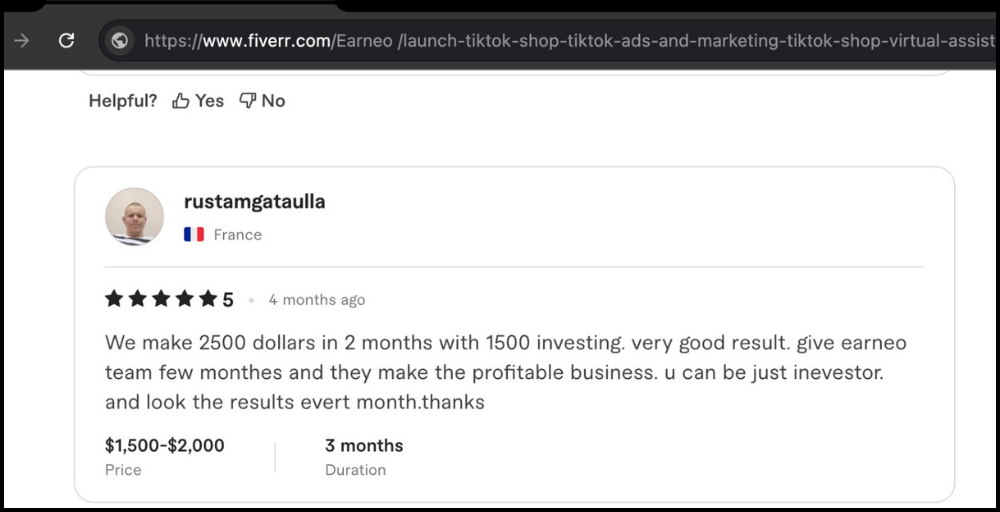Open rustamgataulla's profile name
This screenshot has height=512, width=1000.
pyautogui.click(x=254, y=202)
